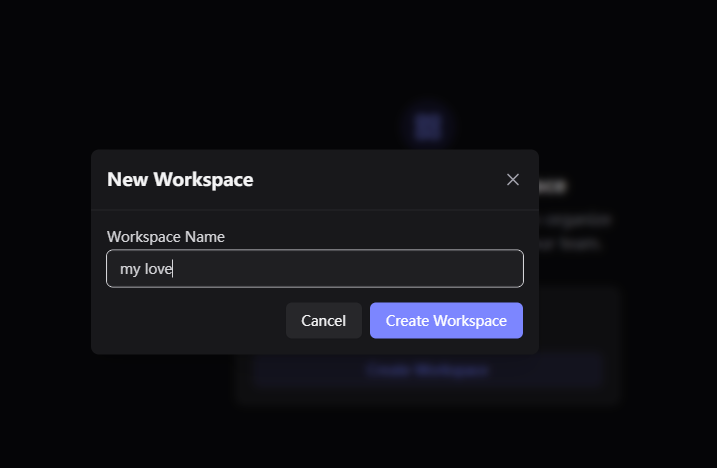Click the purple Create Workspace button
Screen dimensions: 717x468
point(446,321)
